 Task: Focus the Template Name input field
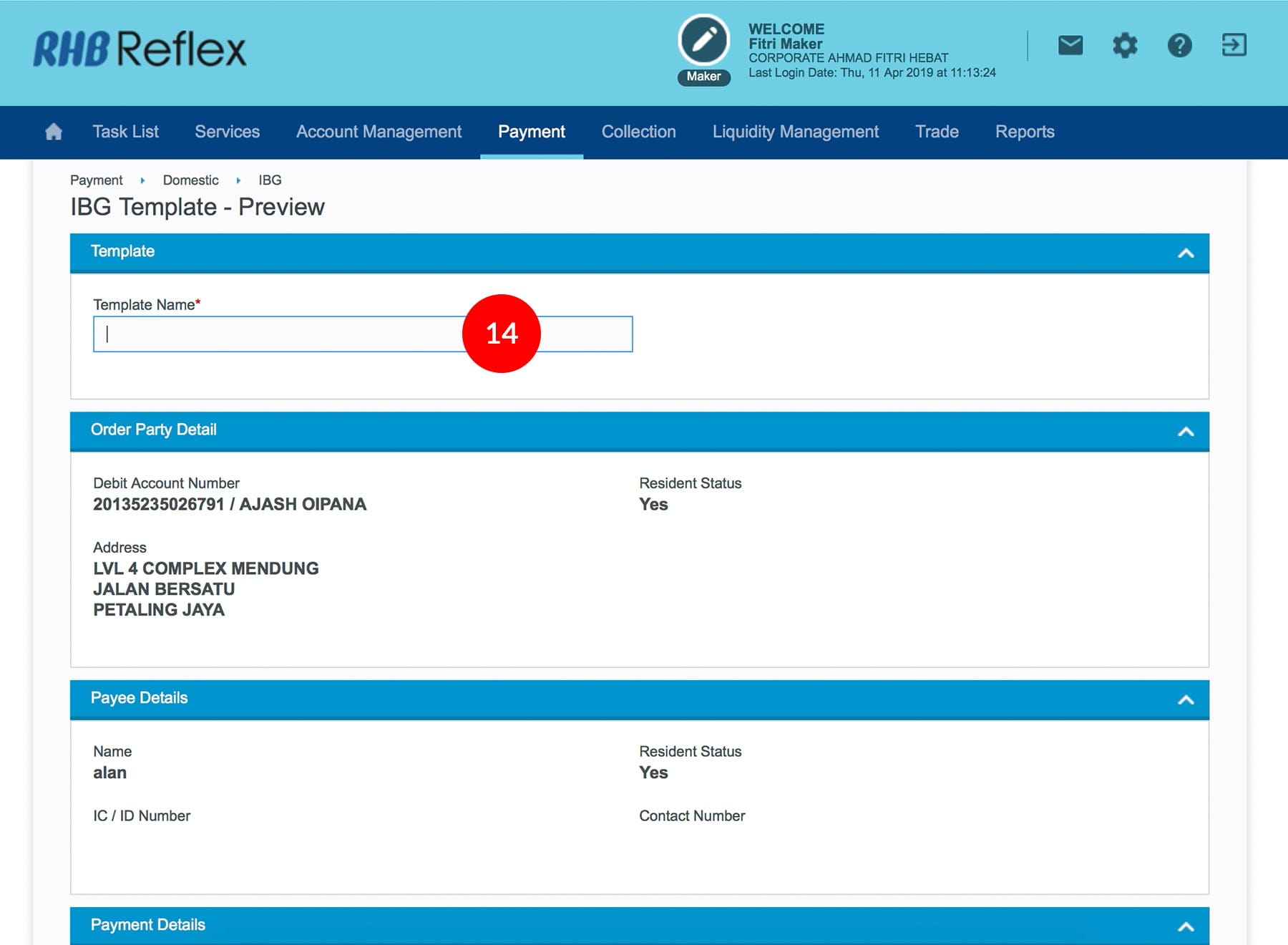tap(279, 334)
